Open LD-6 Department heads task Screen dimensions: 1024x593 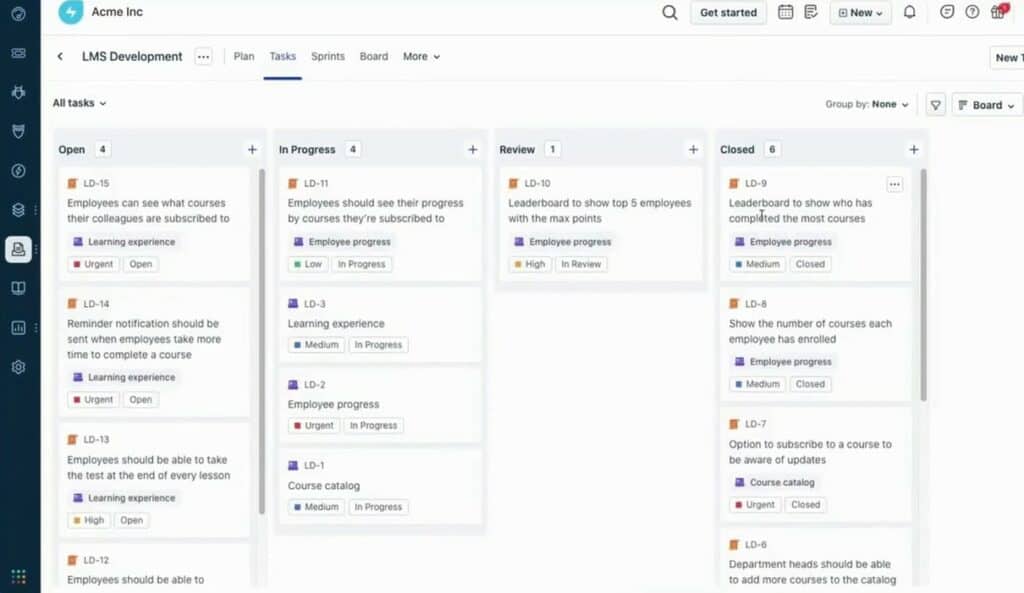812,572
